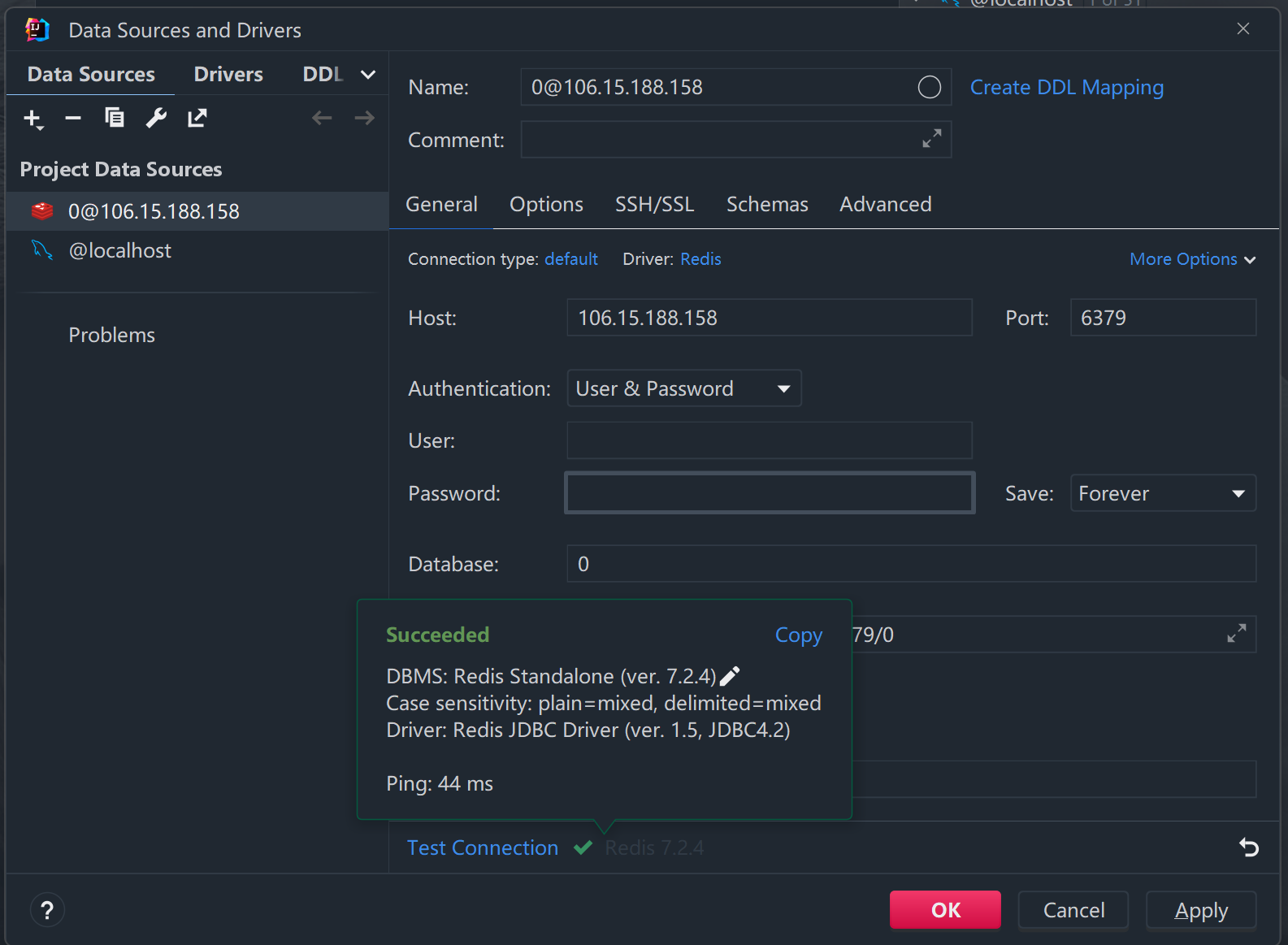Remove the selected data source with minus icon
Viewport: 1288px width, 945px height.
[x=73, y=119]
